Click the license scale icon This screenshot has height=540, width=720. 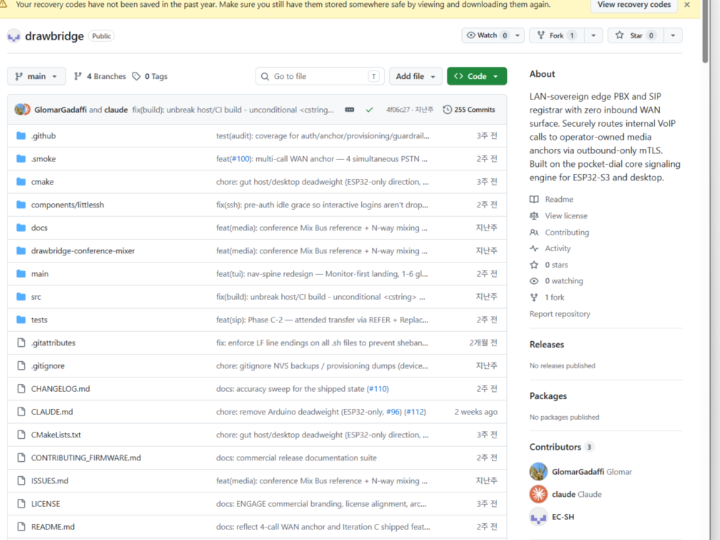coord(534,216)
